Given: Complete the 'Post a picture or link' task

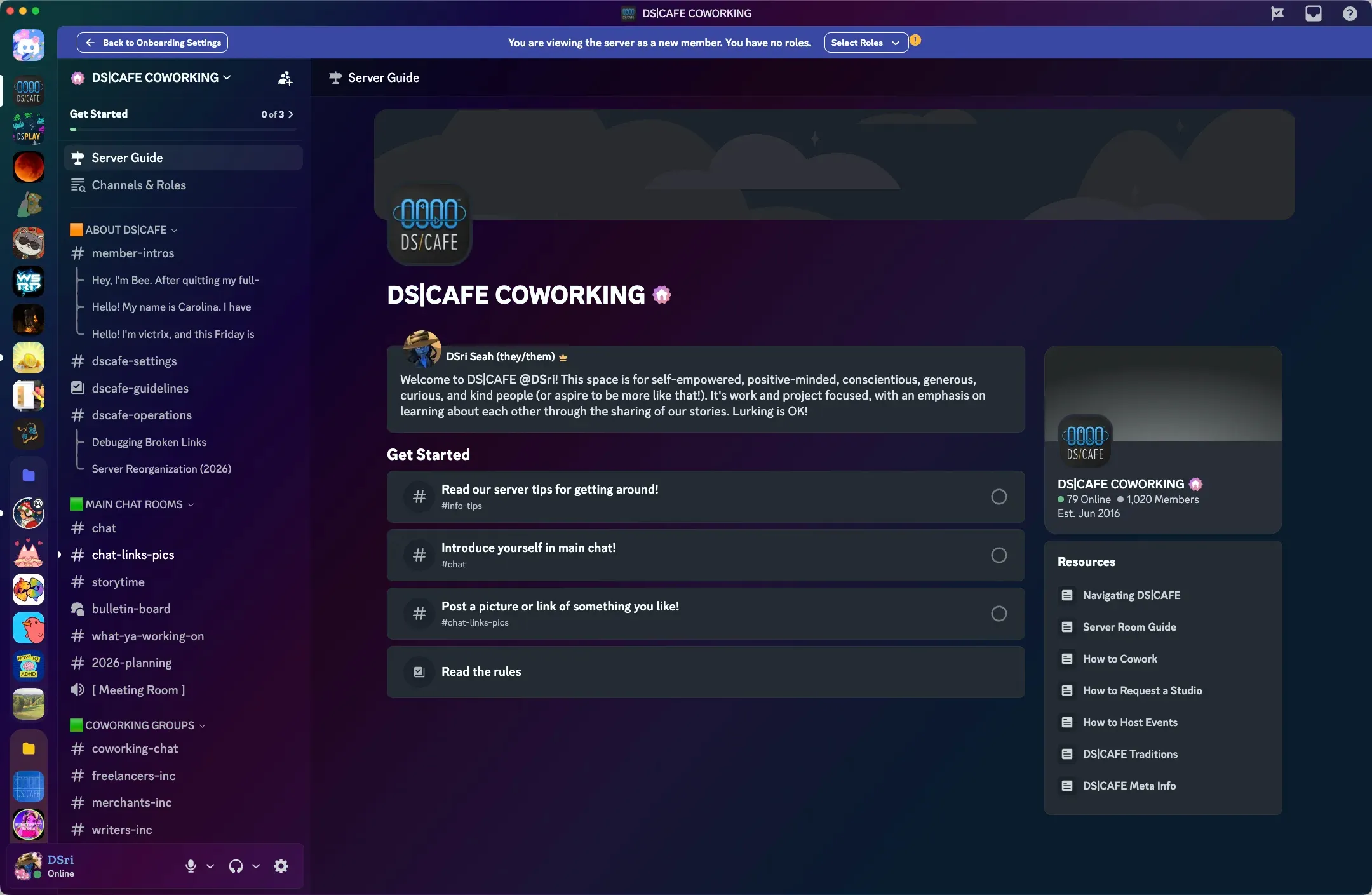Looking at the screenshot, I should tap(999, 614).
